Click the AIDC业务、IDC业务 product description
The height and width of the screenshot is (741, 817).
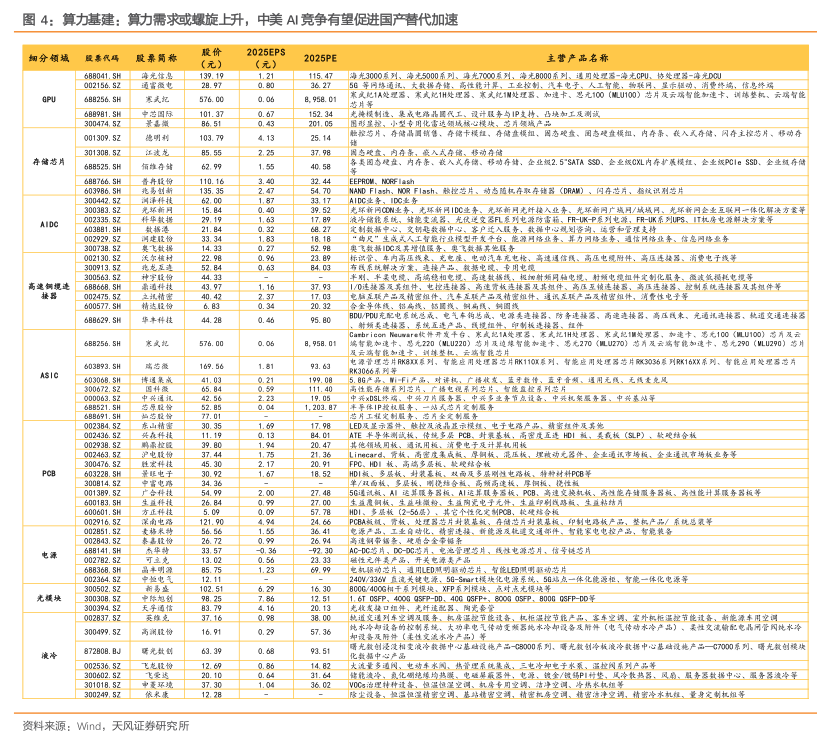[383, 200]
